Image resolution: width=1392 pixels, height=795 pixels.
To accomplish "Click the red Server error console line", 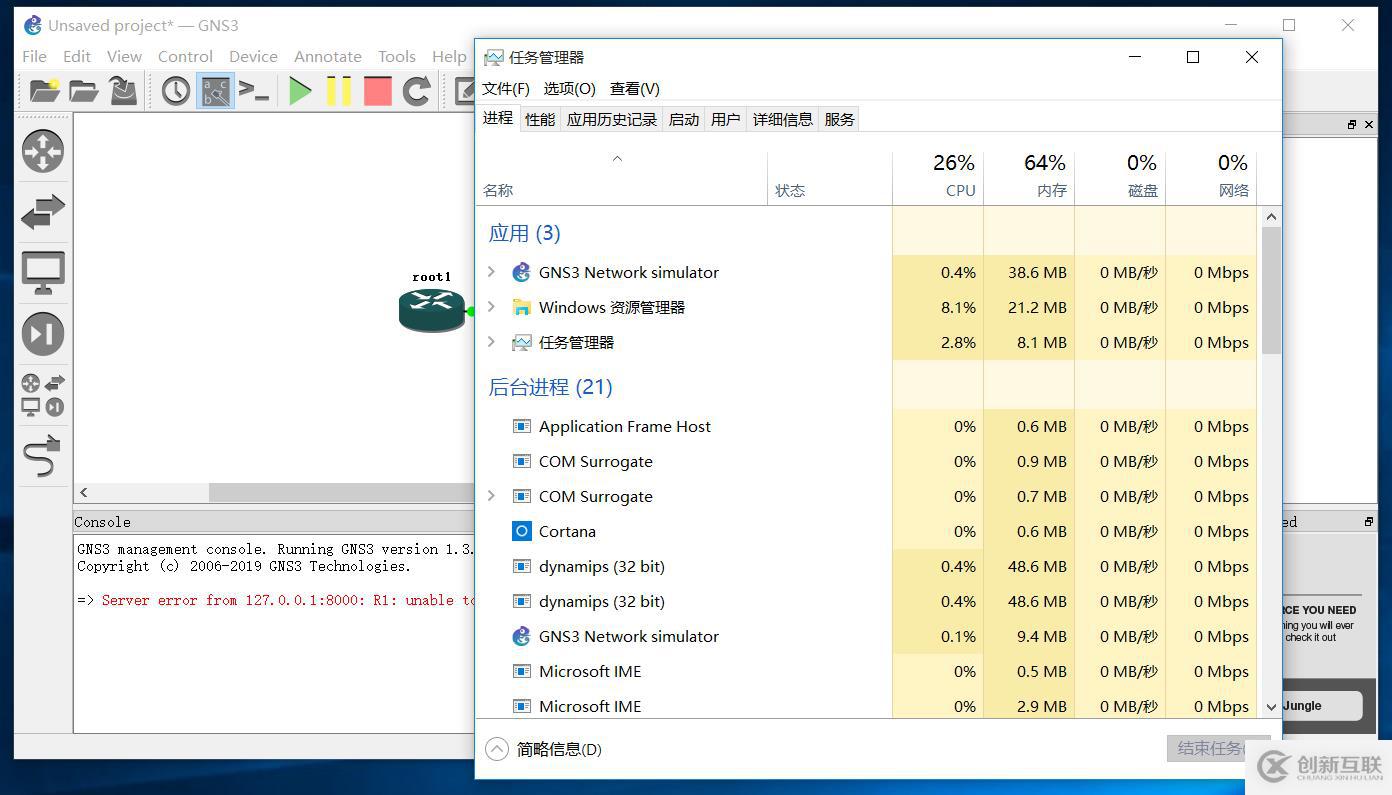I will click(x=278, y=601).
